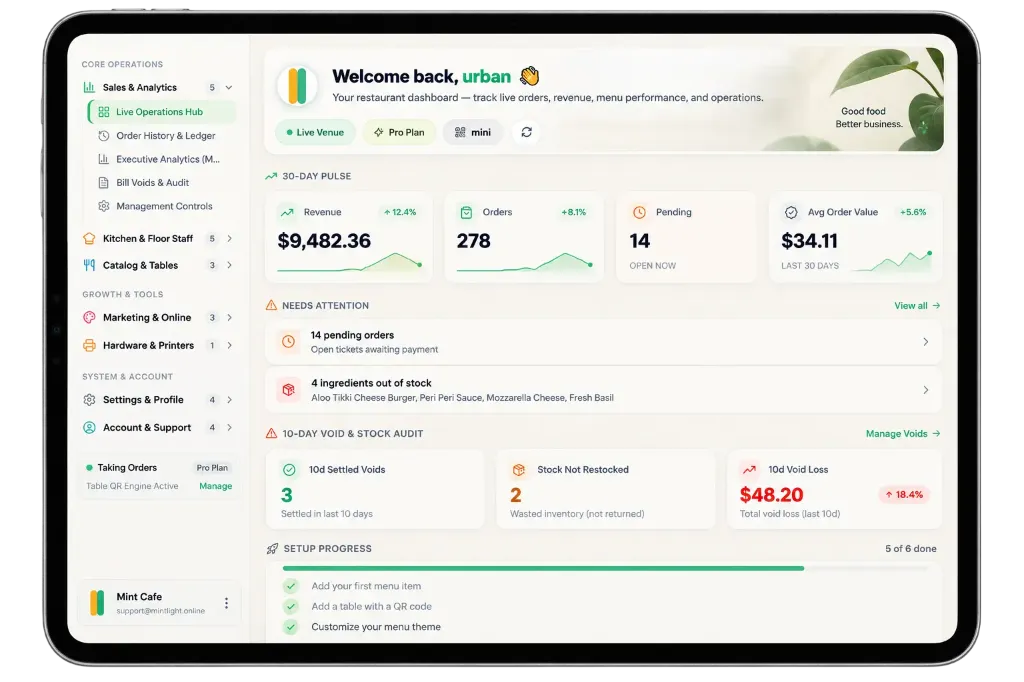
Task: Click the 18.4% void loss badge
Action: click(904, 495)
